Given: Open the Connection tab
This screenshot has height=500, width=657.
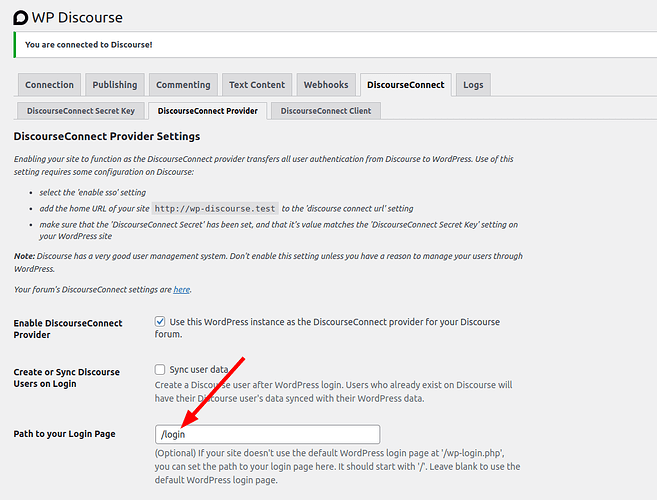Looking at the screenshot, I should (49, 85).
